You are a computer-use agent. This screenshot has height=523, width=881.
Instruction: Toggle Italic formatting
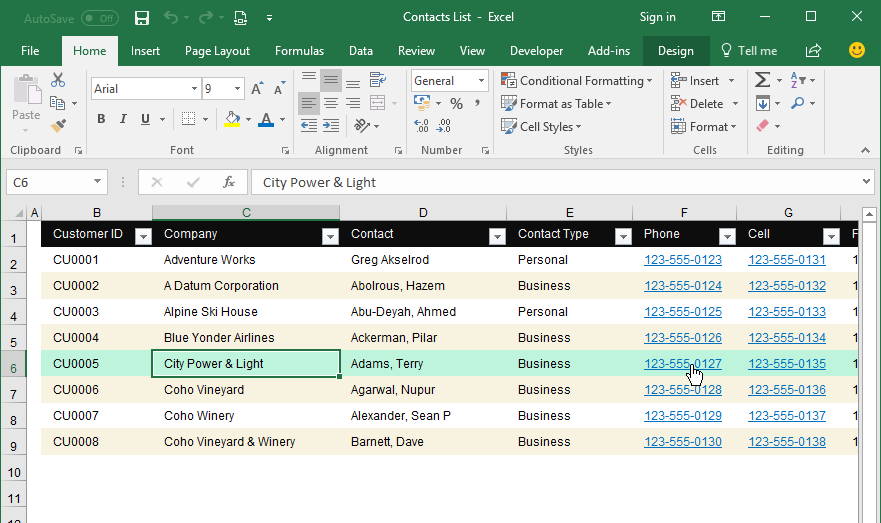pyautogui.click(x=123, y=119)
